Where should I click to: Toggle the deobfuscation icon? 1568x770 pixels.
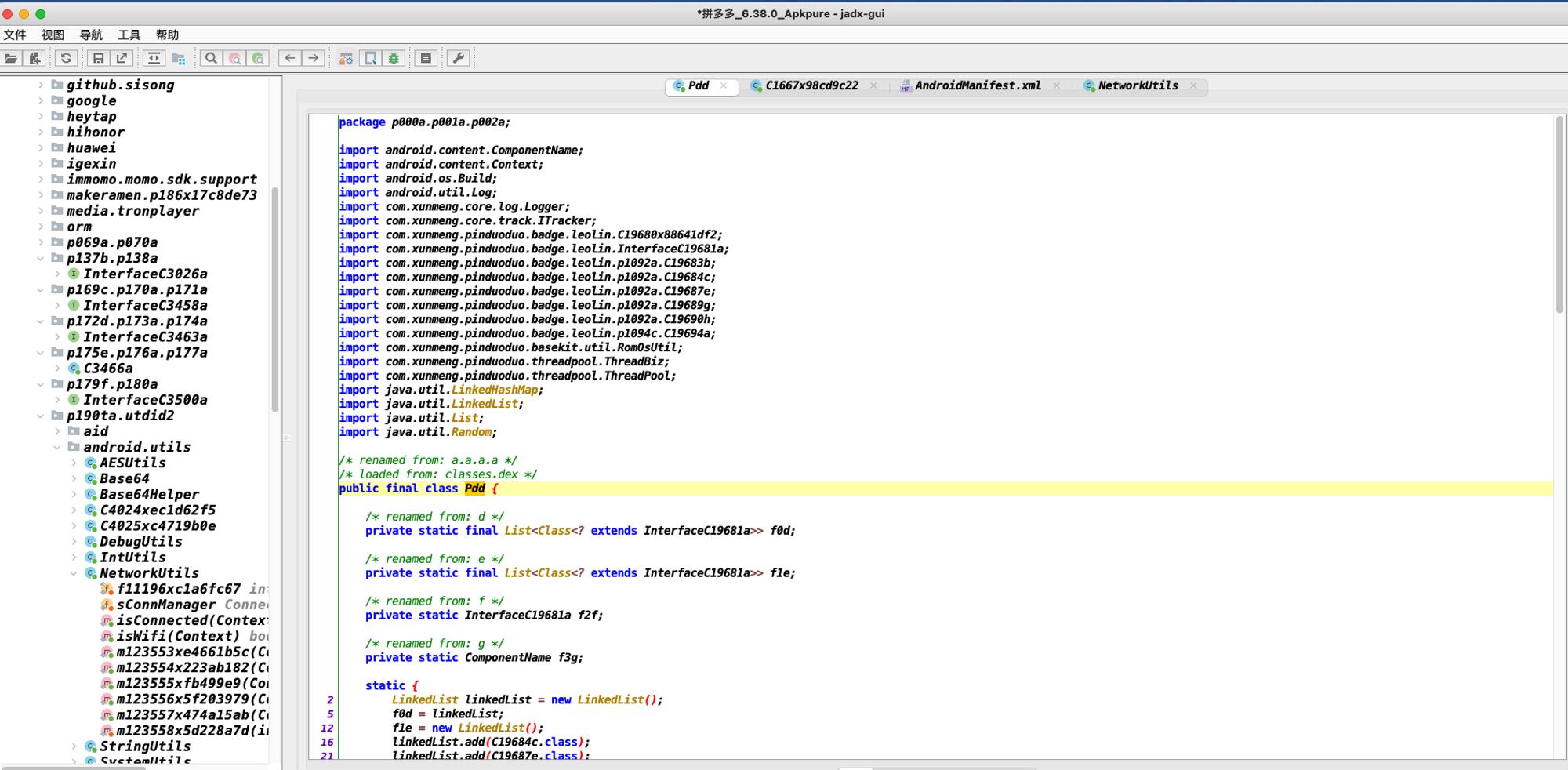[x=346, y=58]
